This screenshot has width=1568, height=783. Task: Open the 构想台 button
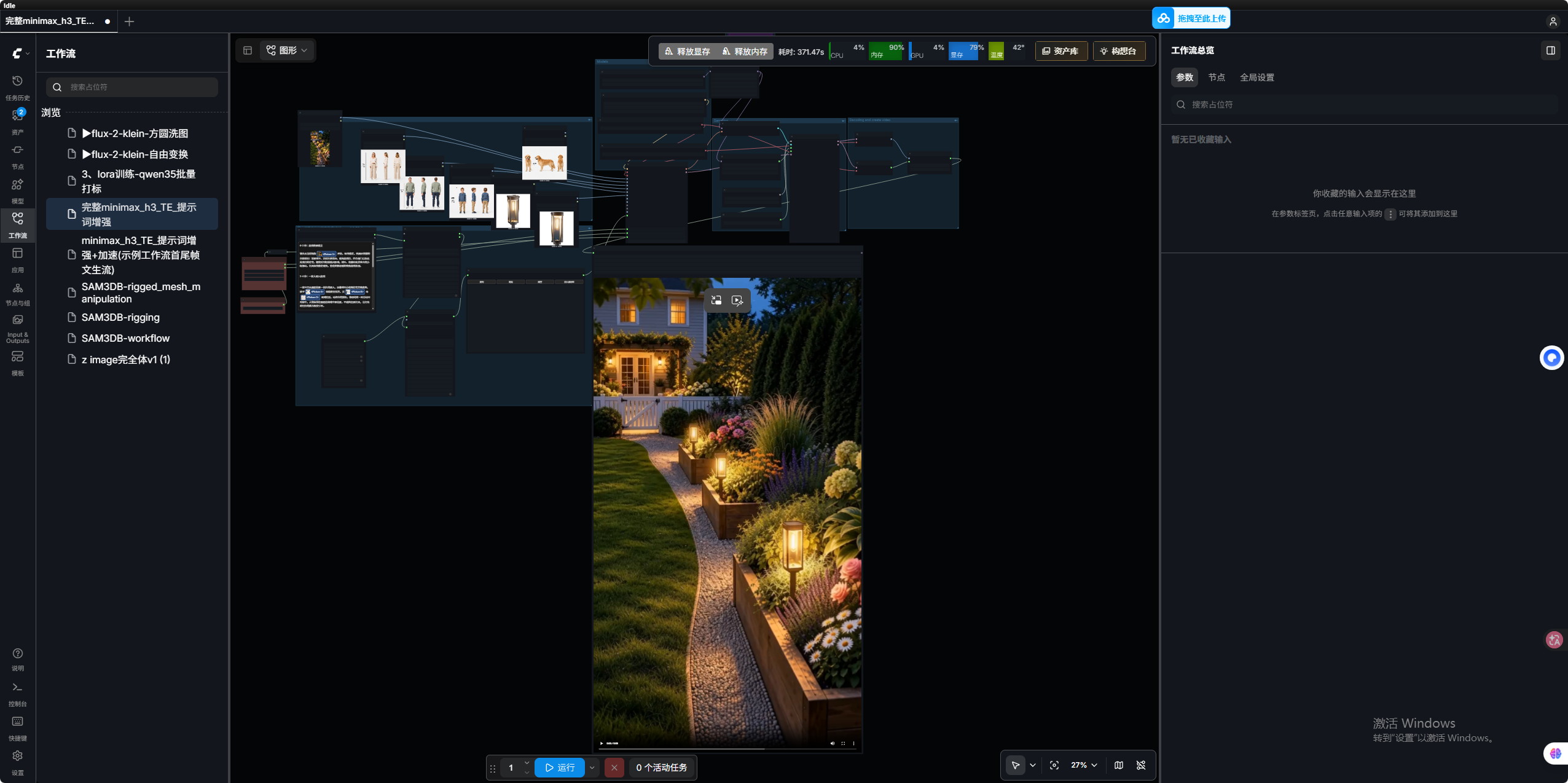1119,51
